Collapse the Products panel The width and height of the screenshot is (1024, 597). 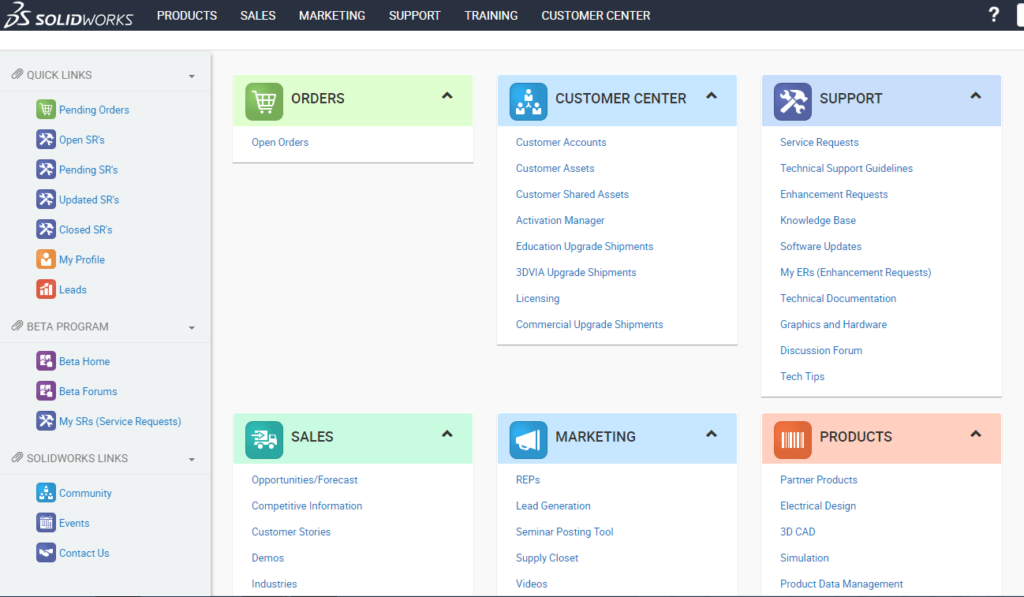click(976, 434)
